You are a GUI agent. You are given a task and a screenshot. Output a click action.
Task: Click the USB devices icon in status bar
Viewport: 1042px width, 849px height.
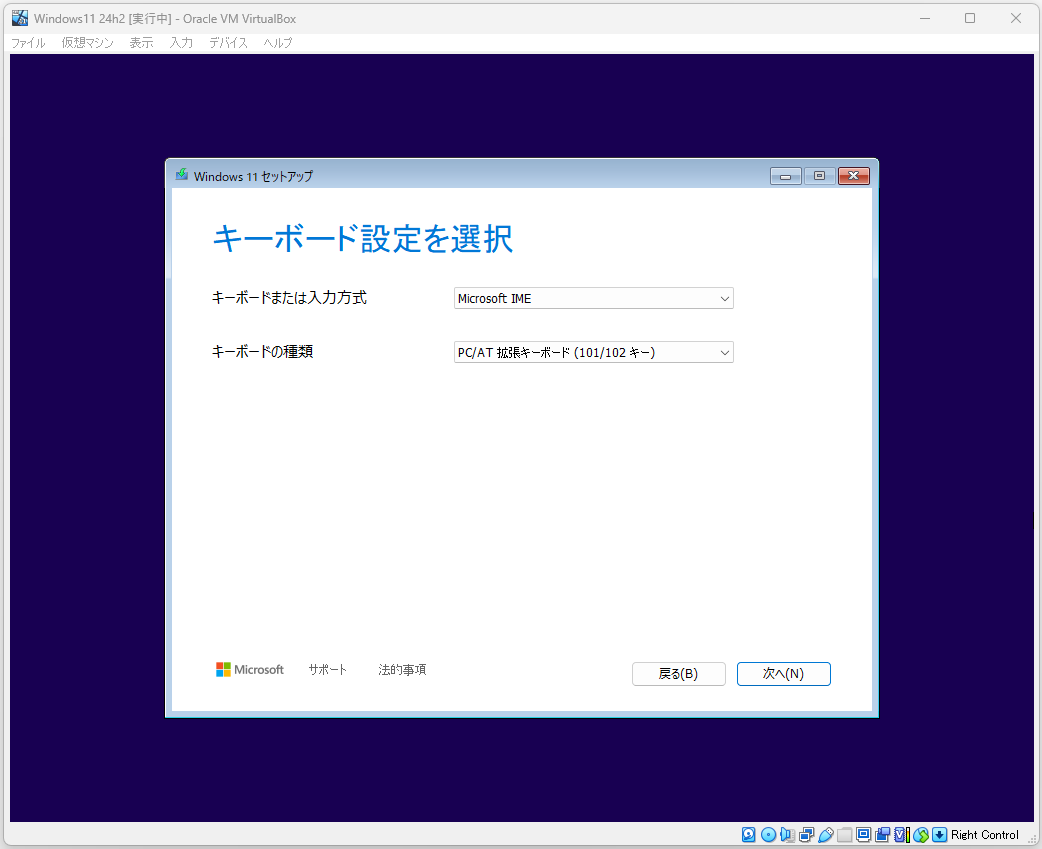(826, 834)
